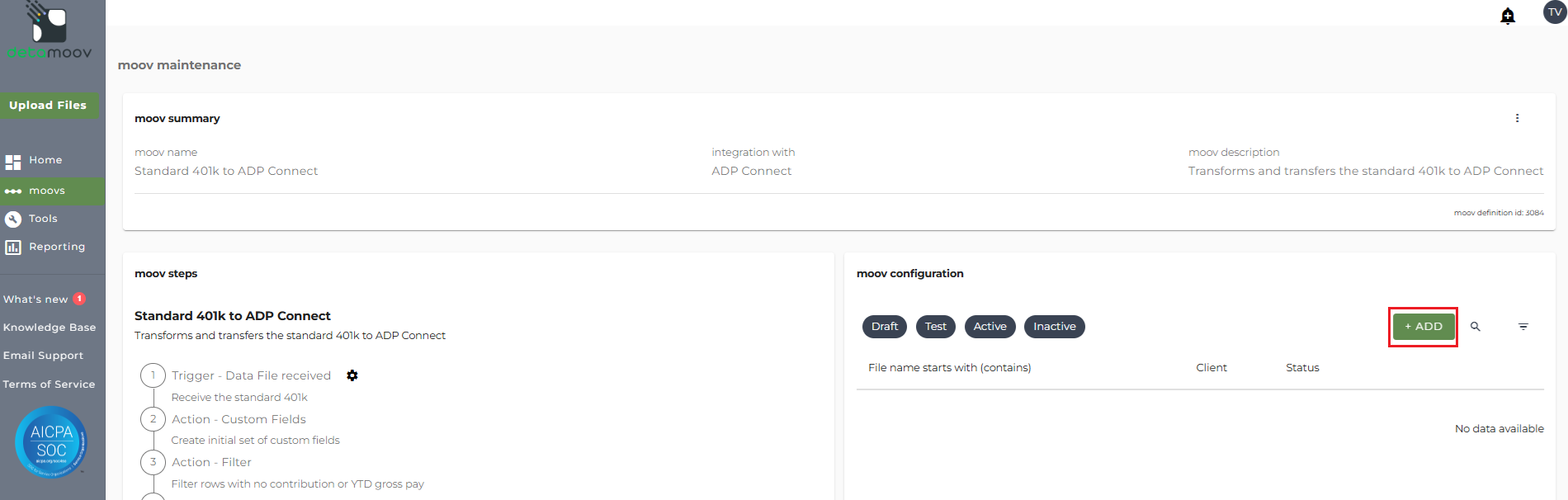1568x500 pixels.
Task: Open the filter icon in moov configuration
Action: (1523, 327)
